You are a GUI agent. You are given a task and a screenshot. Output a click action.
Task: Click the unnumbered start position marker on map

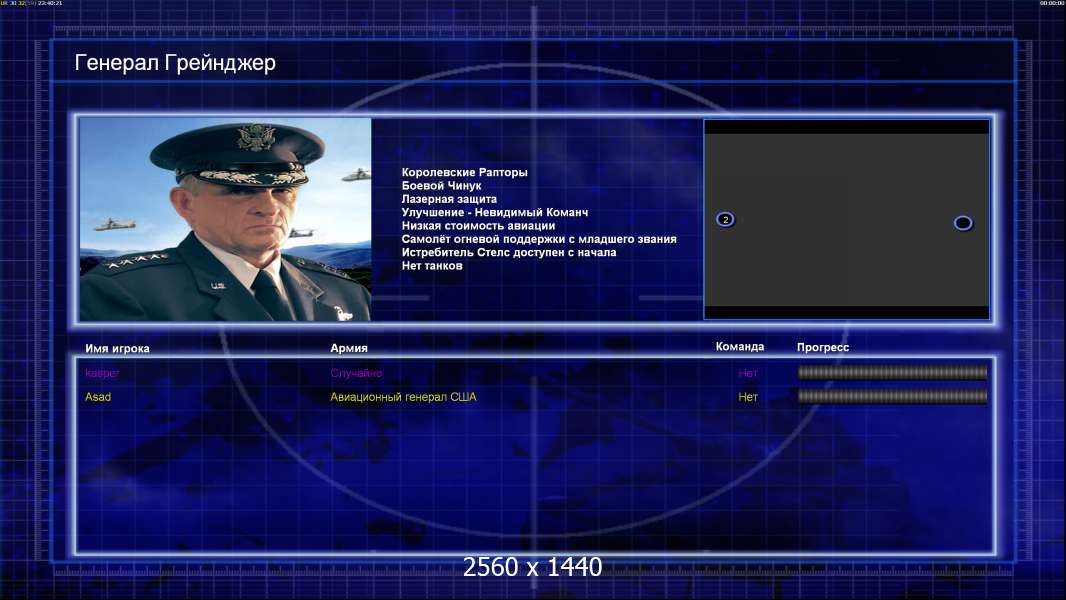click(x=963, y=223)
